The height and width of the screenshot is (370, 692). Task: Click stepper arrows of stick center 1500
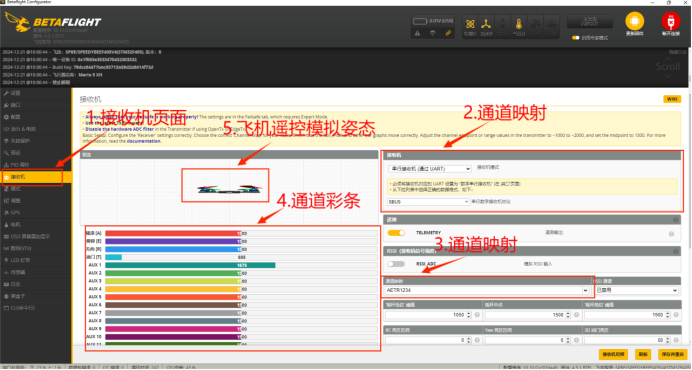(x=568, y=315)
